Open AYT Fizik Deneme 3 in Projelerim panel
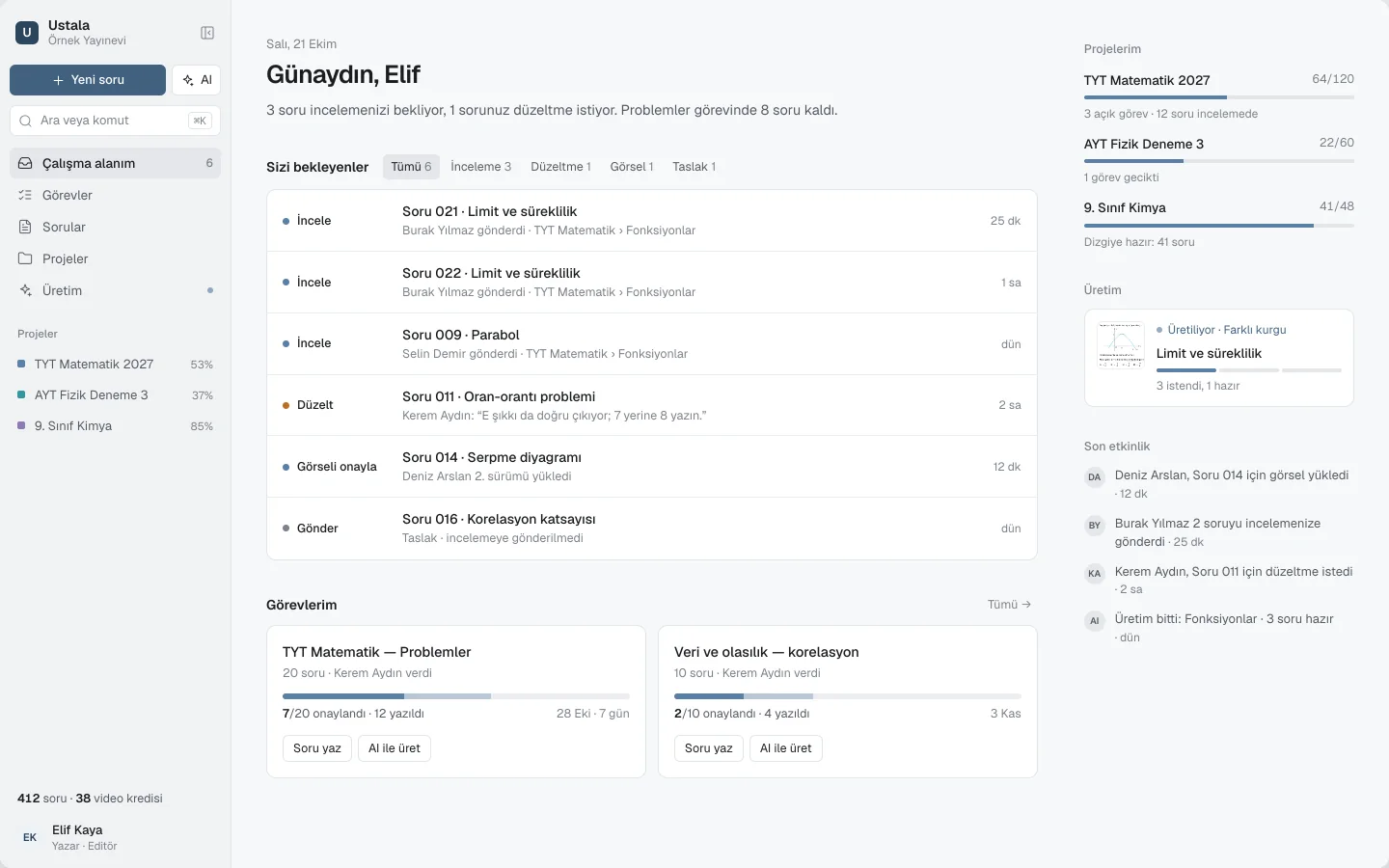This screenshot has height=868, width=1389. [x=1219, y=160]
